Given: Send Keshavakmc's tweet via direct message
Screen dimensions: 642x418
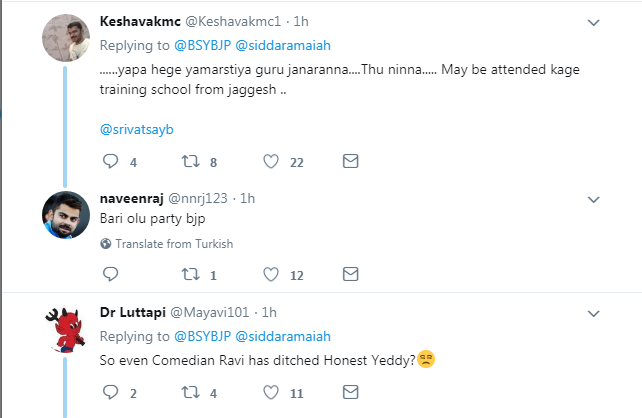Looking at the screenshot, I should click(x=350, y=161).
